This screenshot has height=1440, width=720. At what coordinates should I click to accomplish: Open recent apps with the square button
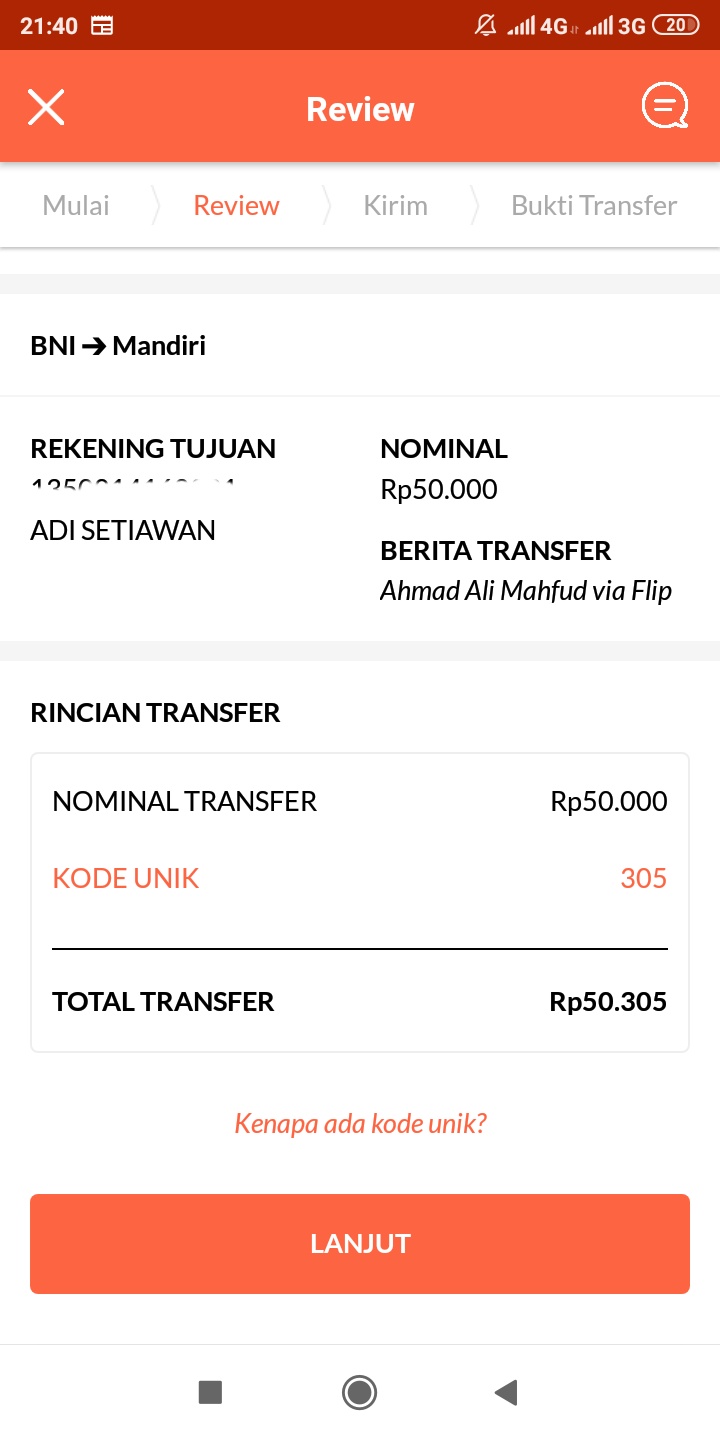click(210, 1392)
